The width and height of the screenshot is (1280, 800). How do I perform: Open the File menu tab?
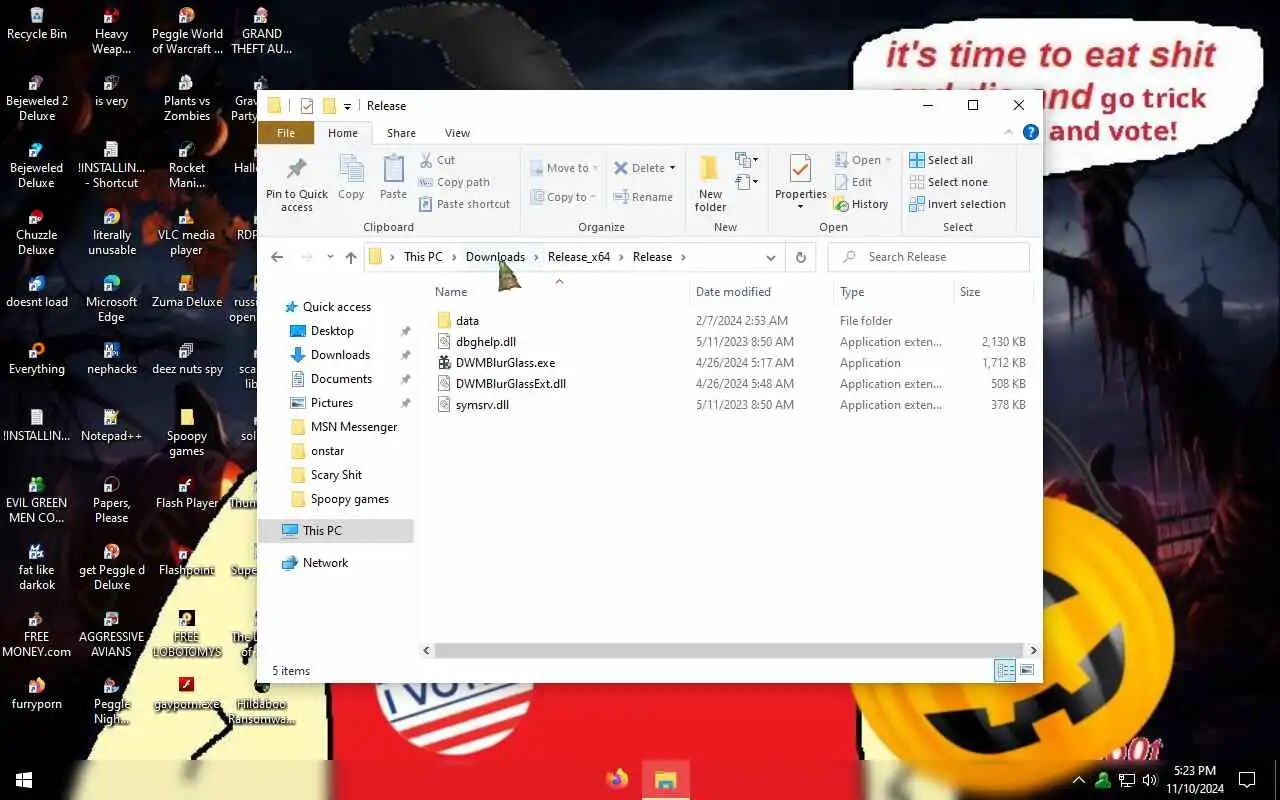[286, 133]
